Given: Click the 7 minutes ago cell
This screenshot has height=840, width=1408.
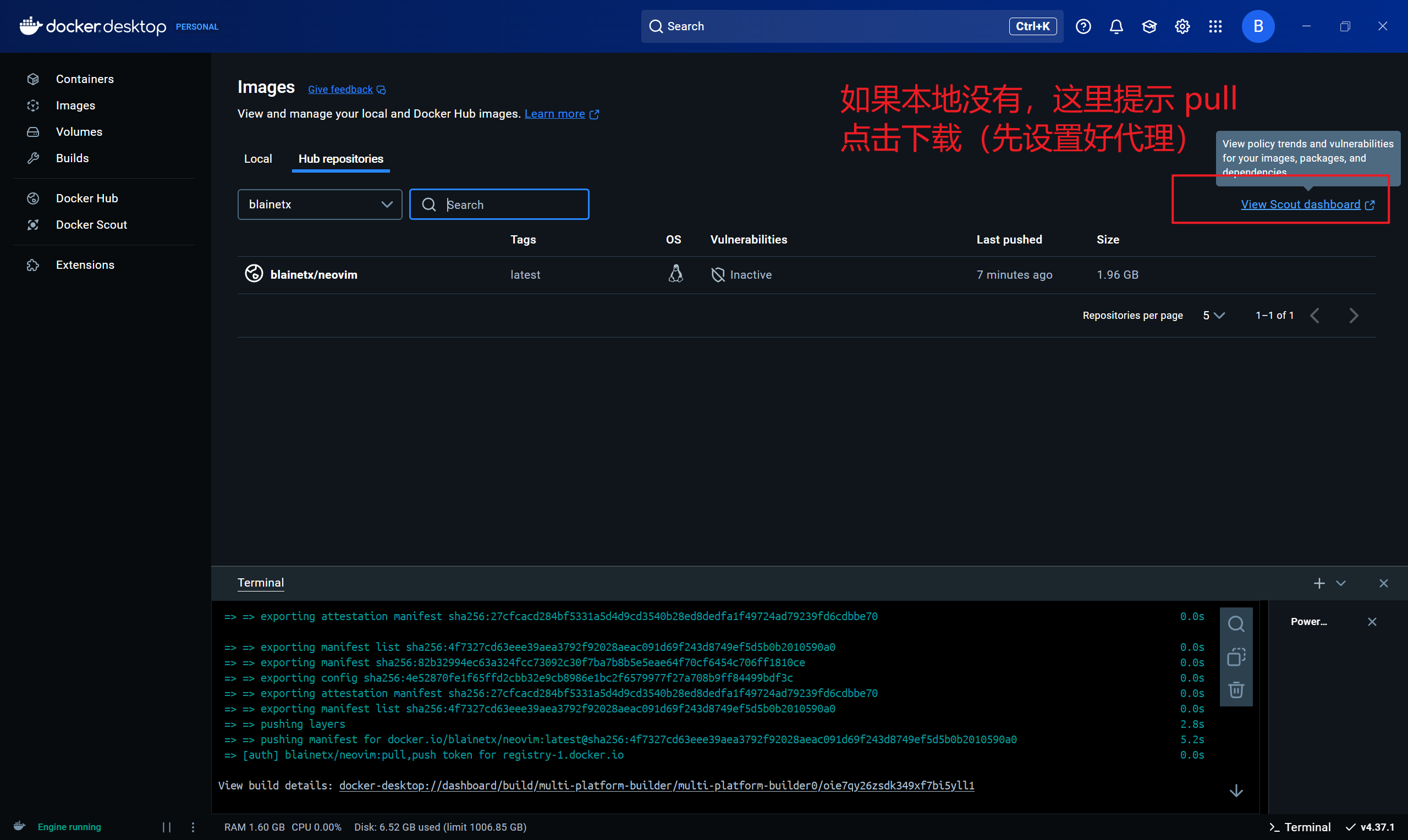Looking at the screenshot, I should [x=1015, y=274].
